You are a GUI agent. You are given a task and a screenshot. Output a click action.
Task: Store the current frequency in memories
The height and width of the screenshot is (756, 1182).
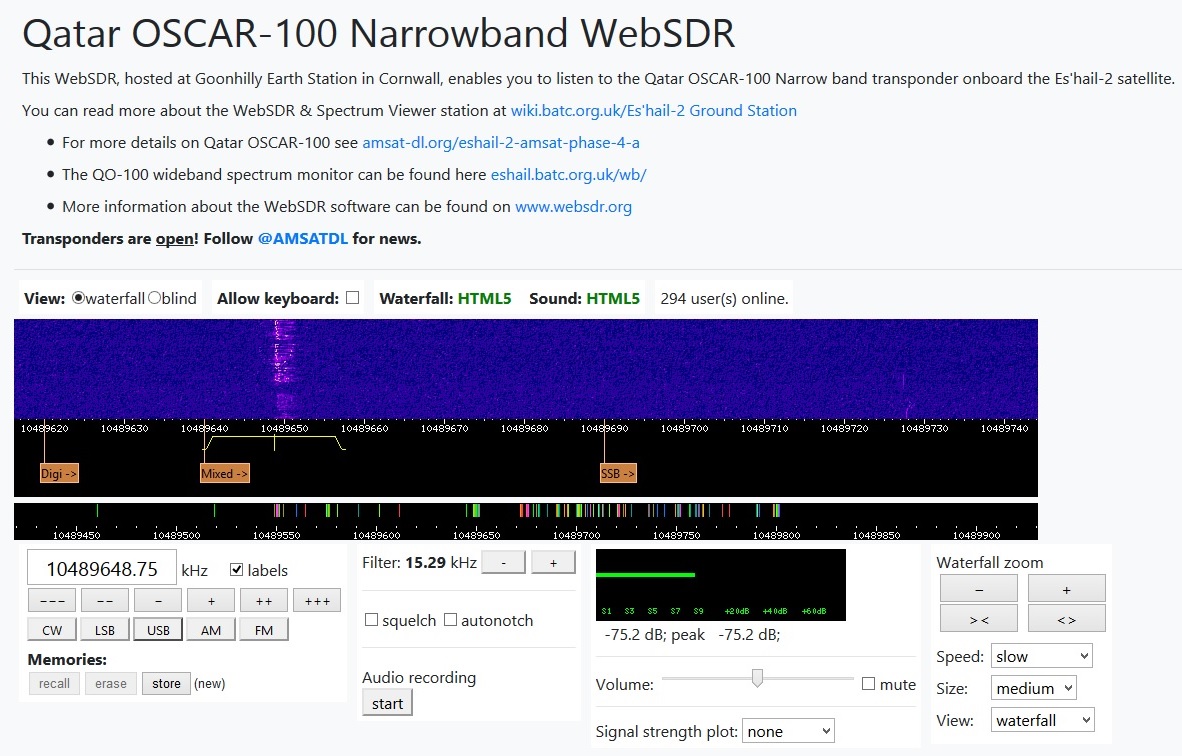tap(166, 683)
